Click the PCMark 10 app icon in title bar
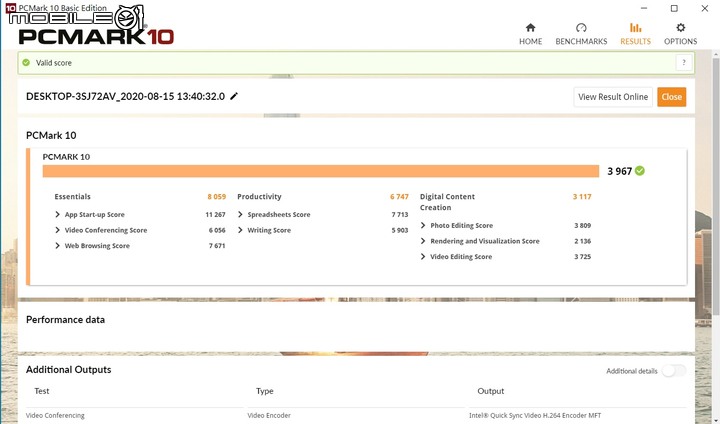The image size is (720, 424). [x=10, y=7]
